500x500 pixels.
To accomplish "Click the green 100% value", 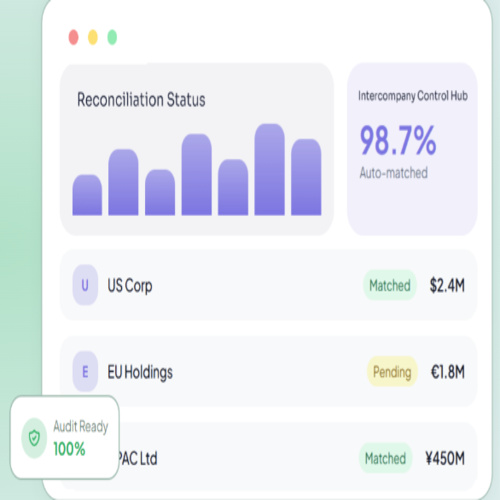I will pyautogui.click(x=69, y=449).
